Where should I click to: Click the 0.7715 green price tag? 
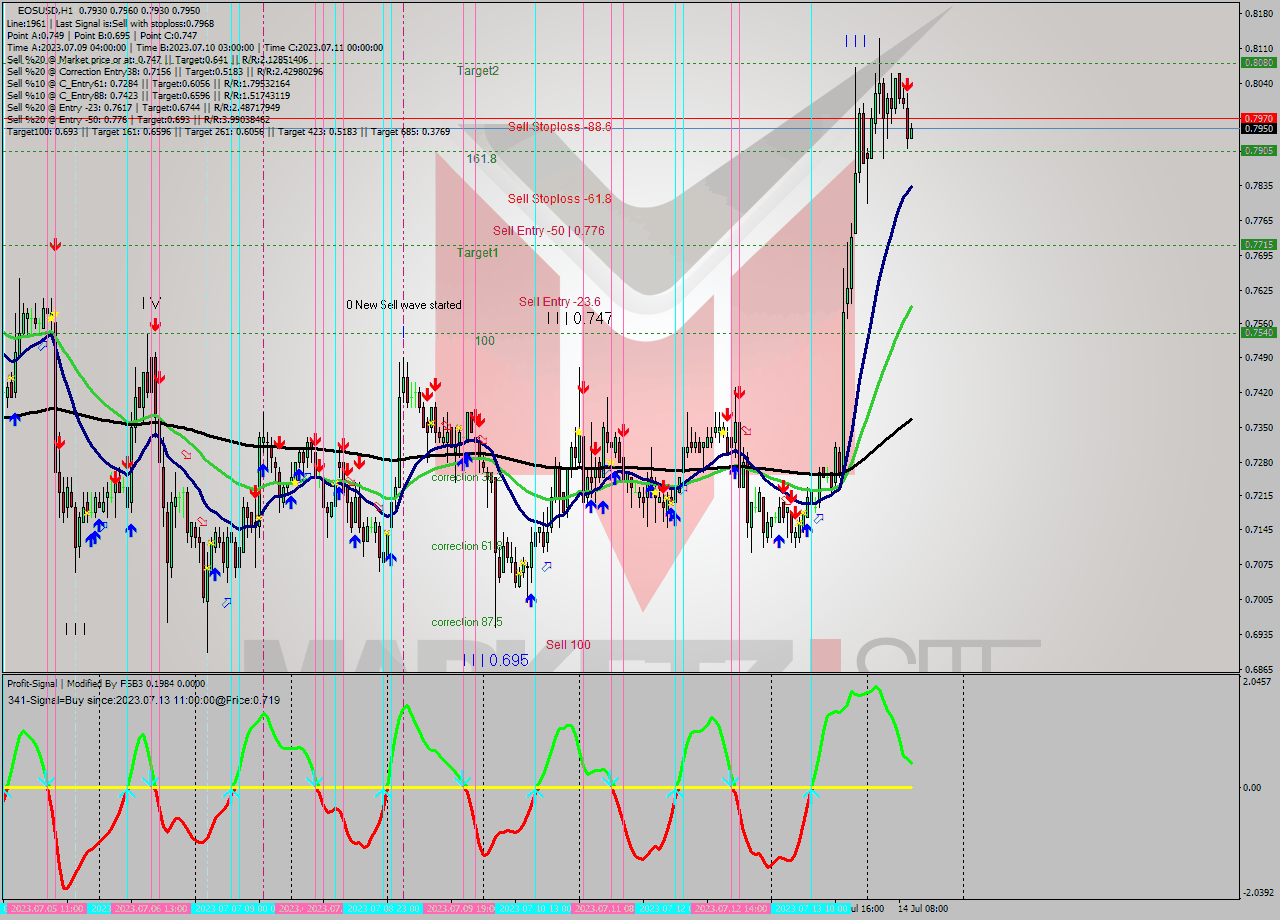[1258, 244]
